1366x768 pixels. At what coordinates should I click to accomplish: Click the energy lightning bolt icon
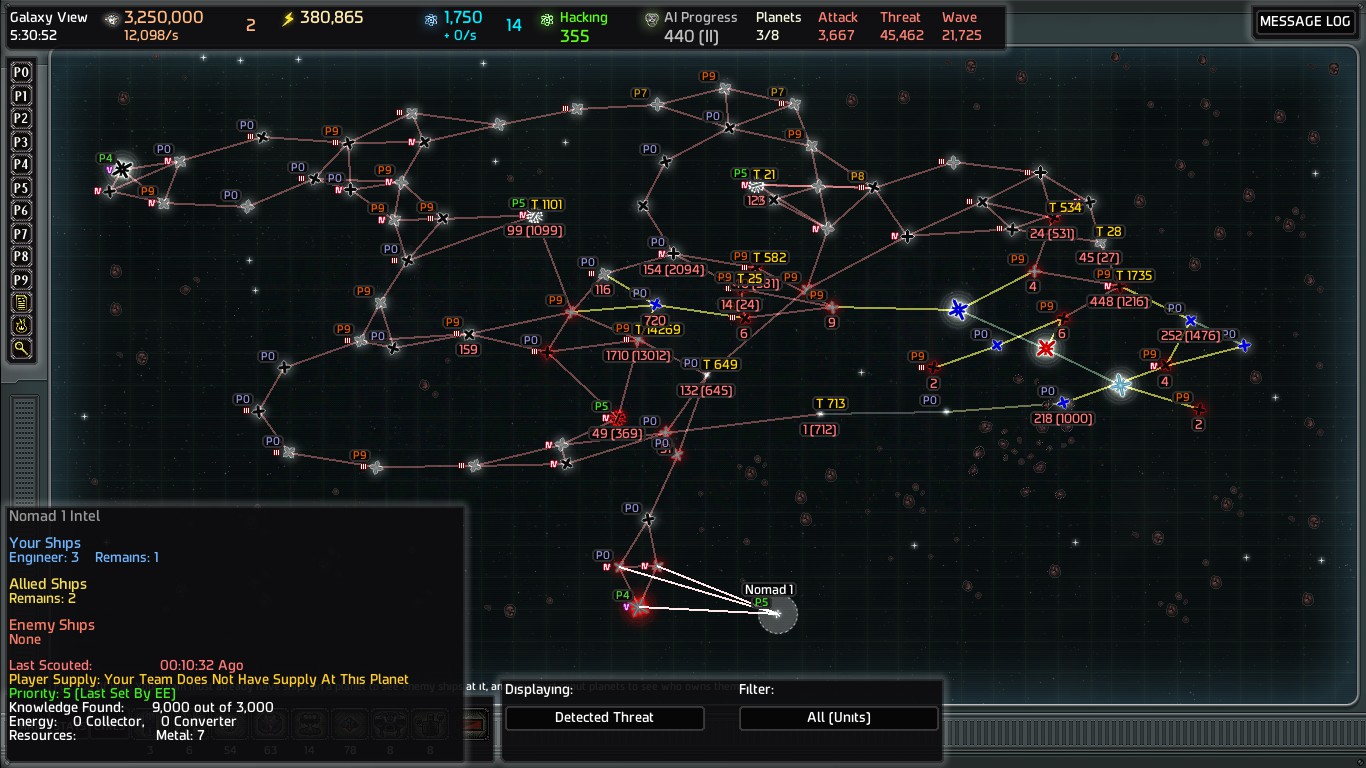(x=289, y=19)
